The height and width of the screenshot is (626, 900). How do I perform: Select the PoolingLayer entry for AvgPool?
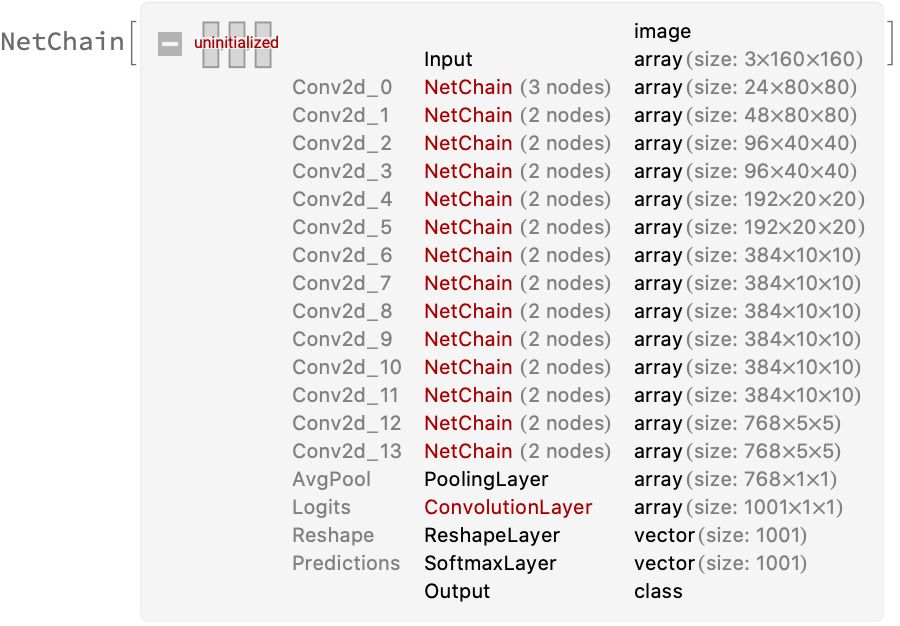(x=486, y=480)
